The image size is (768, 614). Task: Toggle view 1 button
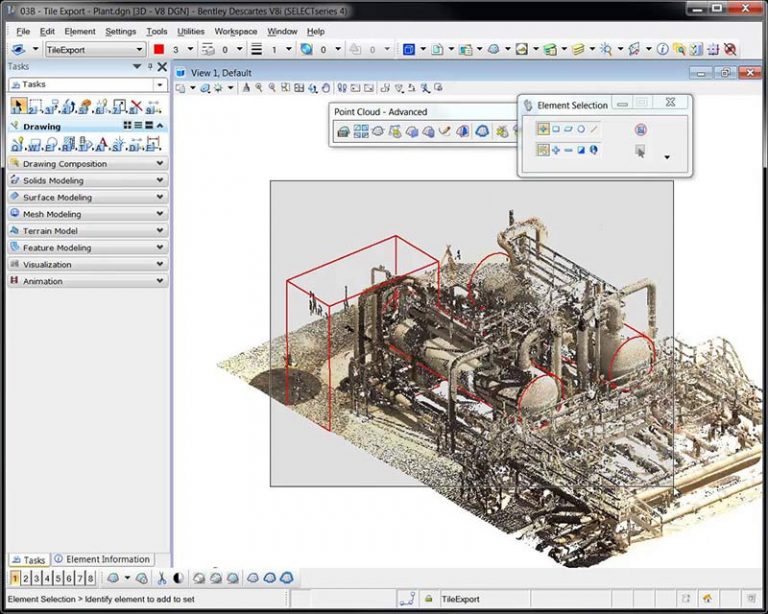pyautogui.click(x=15, y=578)
